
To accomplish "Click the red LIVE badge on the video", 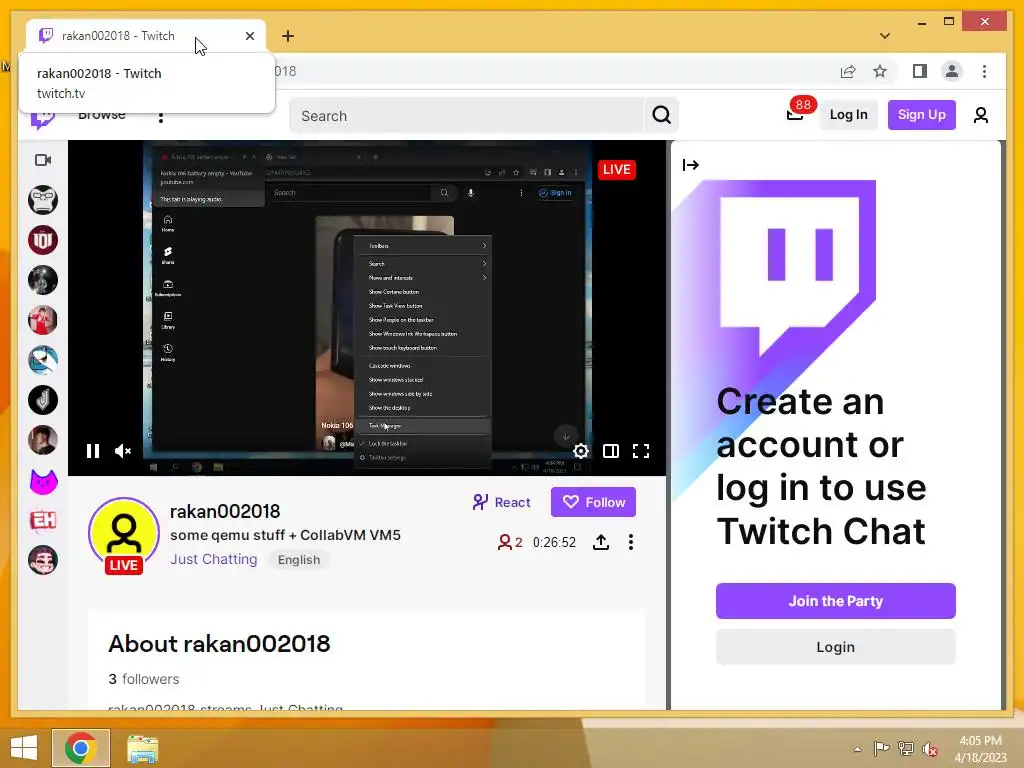I will (x=616, y=170).
